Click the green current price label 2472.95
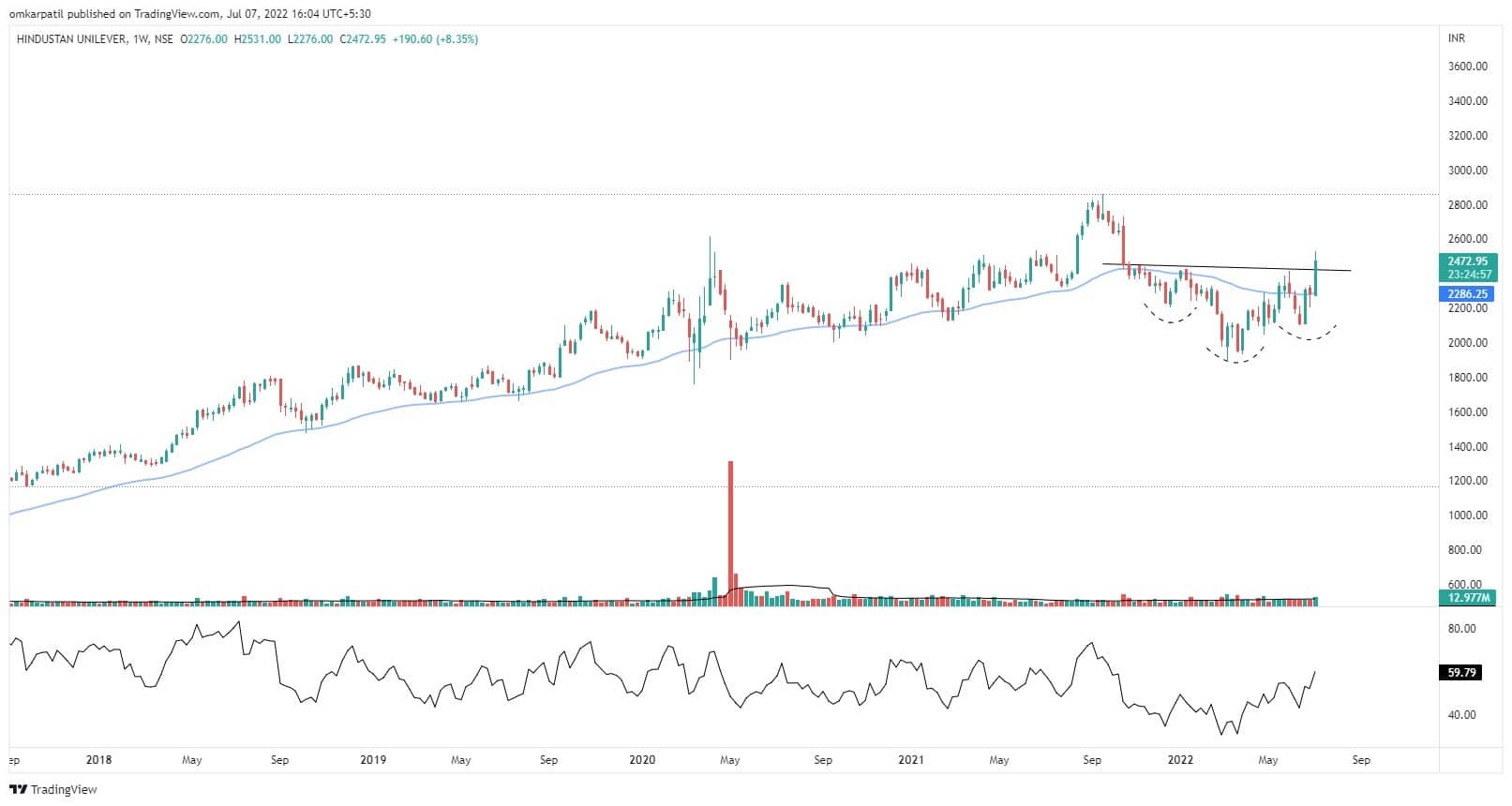 coord(1467,261)
